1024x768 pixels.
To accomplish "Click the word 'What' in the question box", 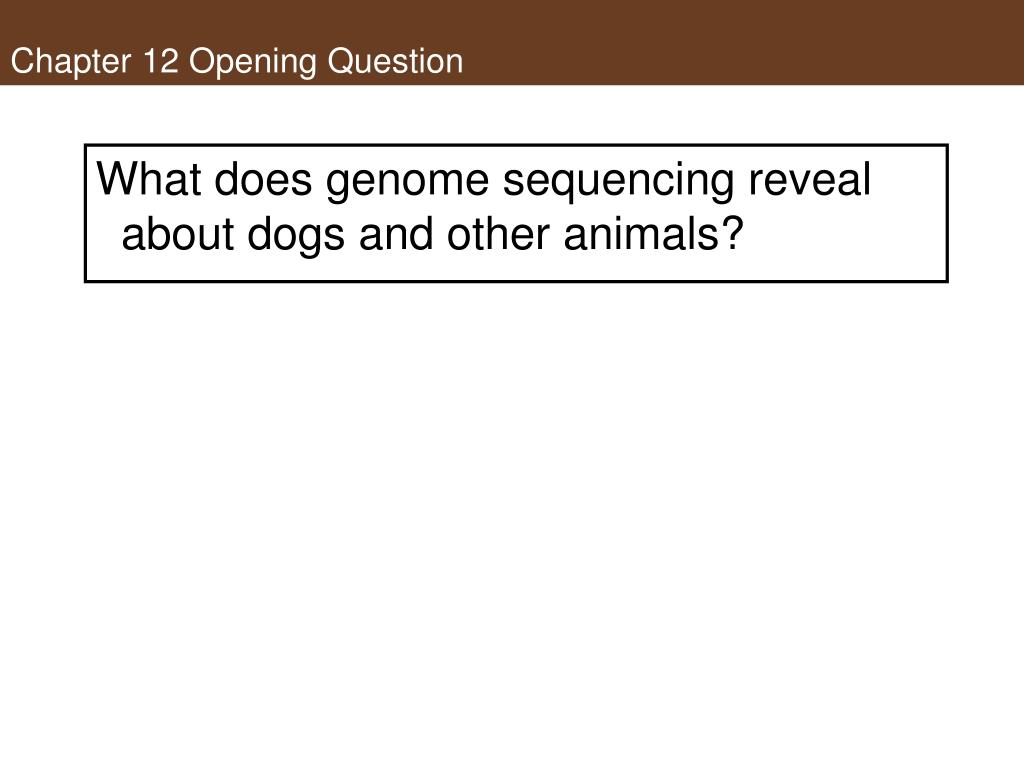I will 148,178.
